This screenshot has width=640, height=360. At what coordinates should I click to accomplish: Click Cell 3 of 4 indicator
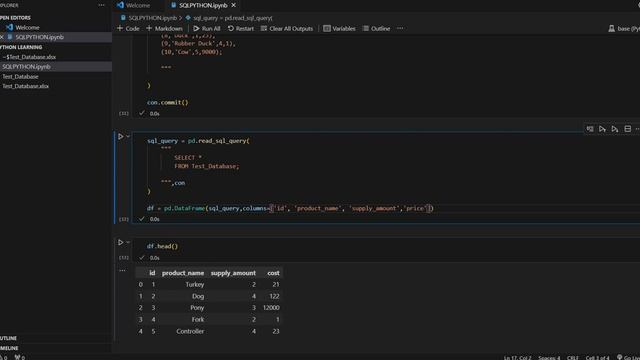598,358
